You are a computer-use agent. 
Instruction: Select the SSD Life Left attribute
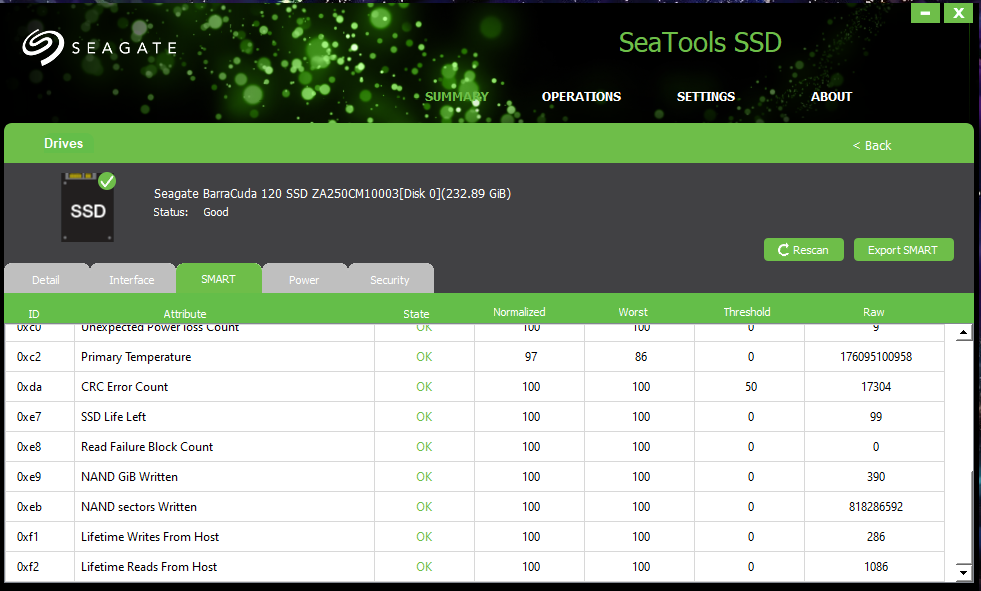click(113, 417)
